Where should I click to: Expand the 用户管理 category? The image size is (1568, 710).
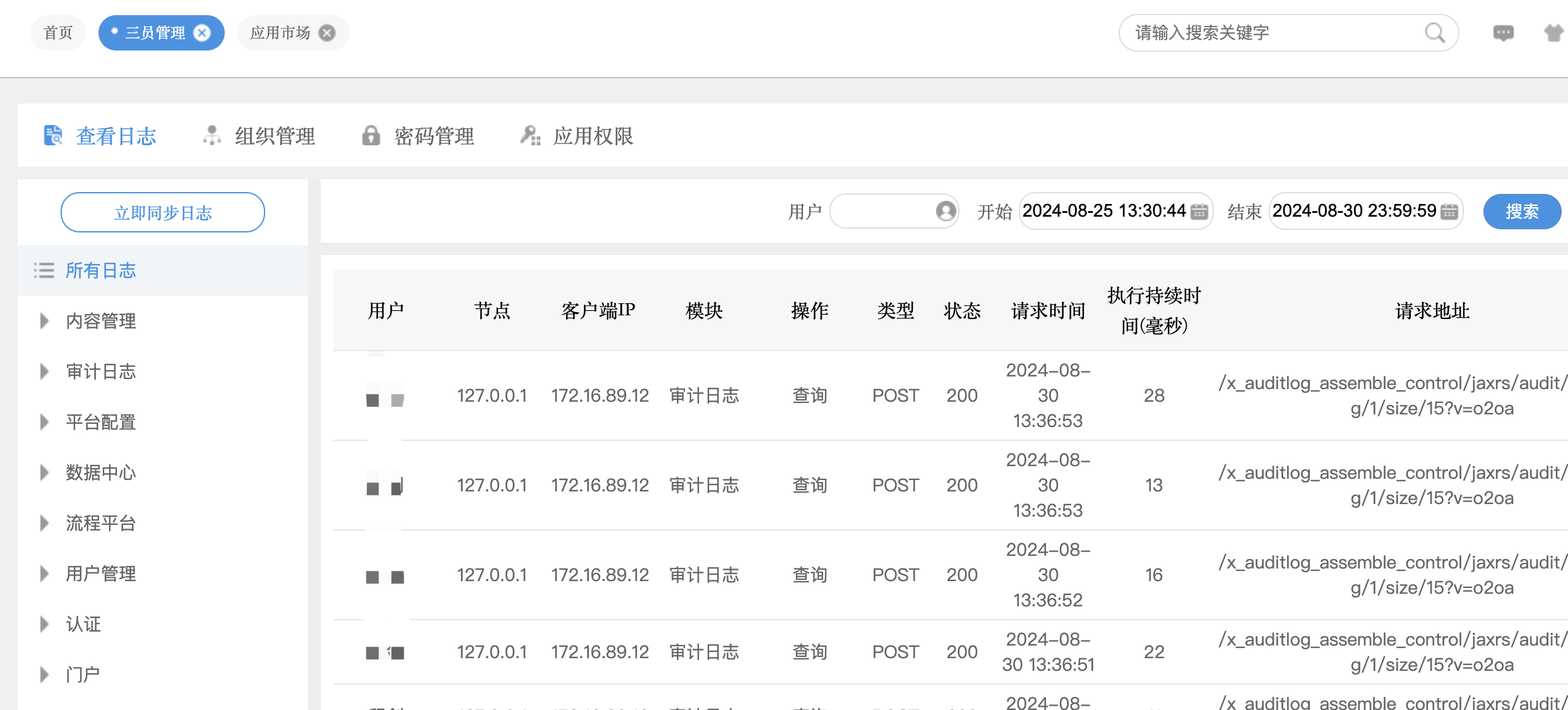[x=44, y=574]
